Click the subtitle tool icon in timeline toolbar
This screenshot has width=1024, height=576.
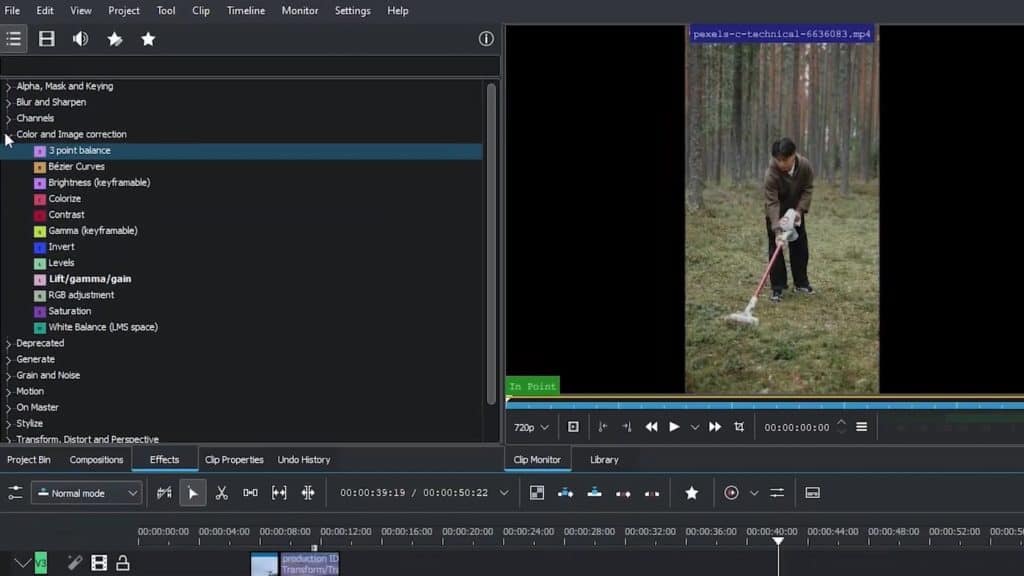(x=813, y=492)
